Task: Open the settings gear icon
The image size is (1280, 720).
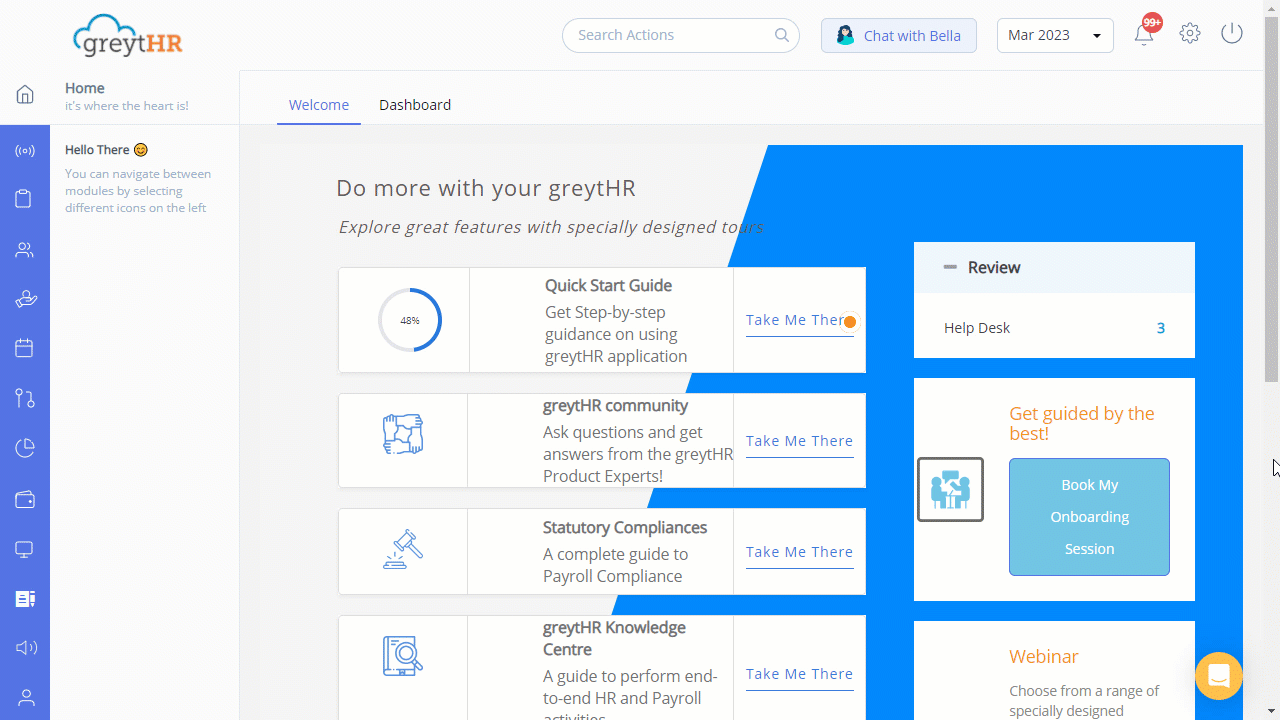Action: click(1189, 34)
